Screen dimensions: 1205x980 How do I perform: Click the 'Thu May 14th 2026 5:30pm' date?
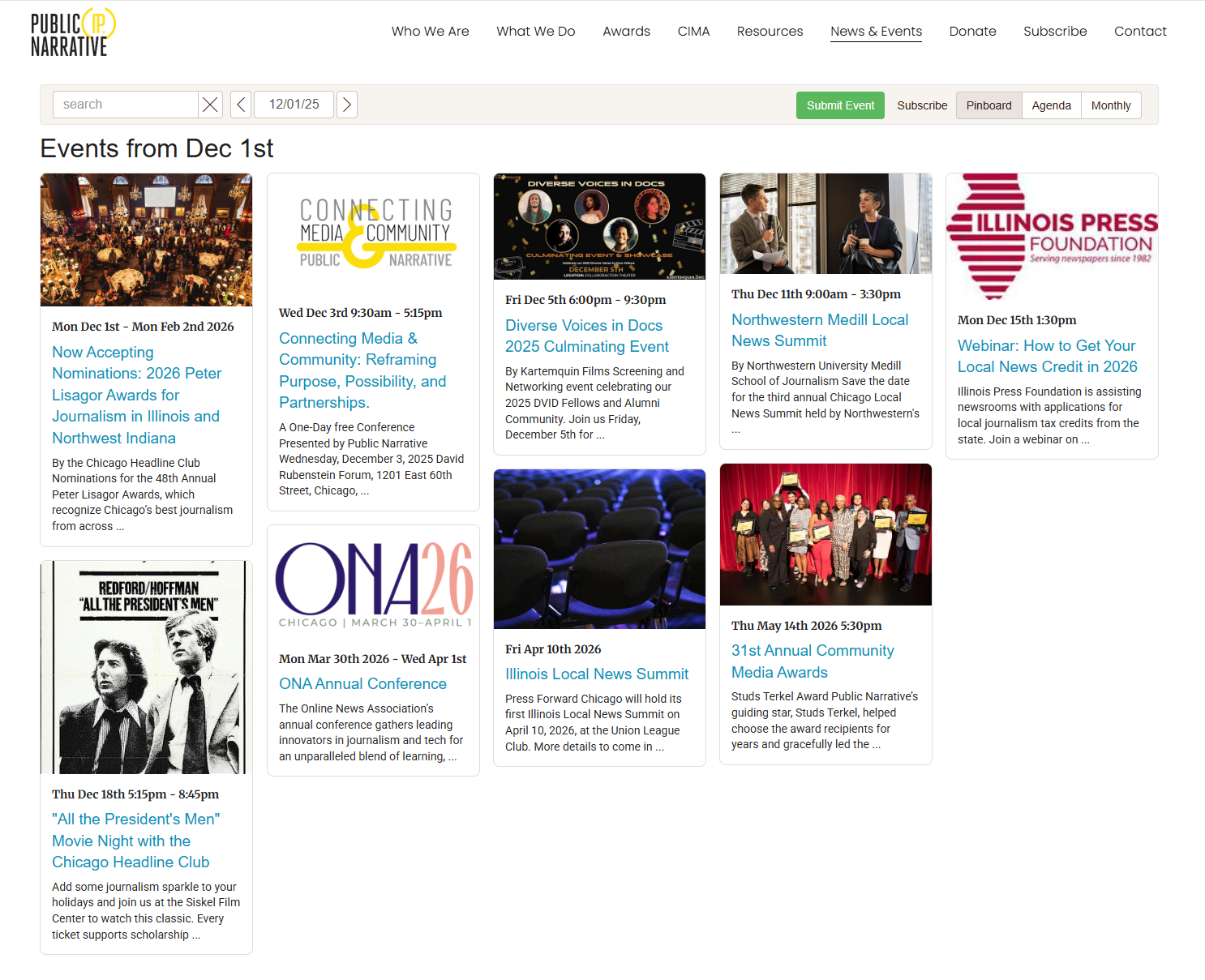tap(807, 626)
